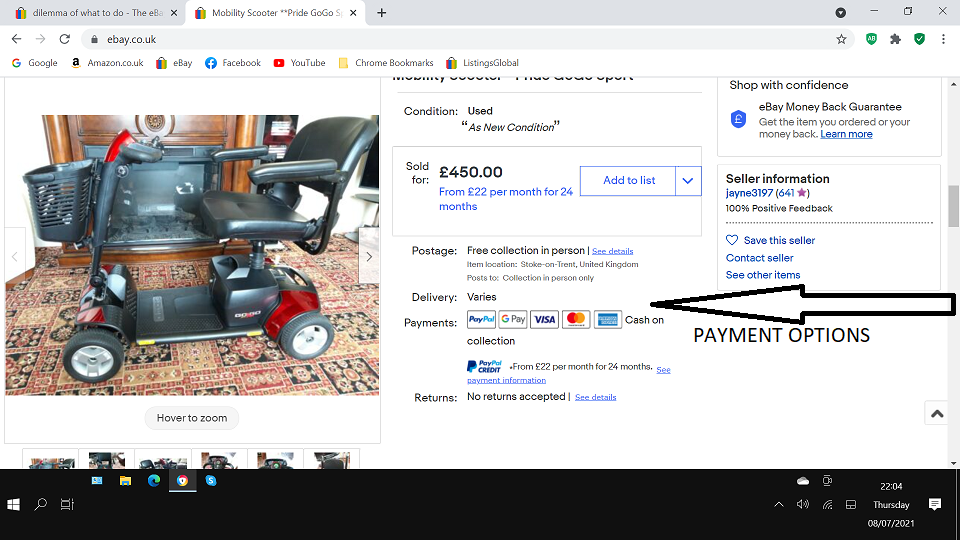
Task: Open volume control in system tray
Action: [x=803, y=504]
